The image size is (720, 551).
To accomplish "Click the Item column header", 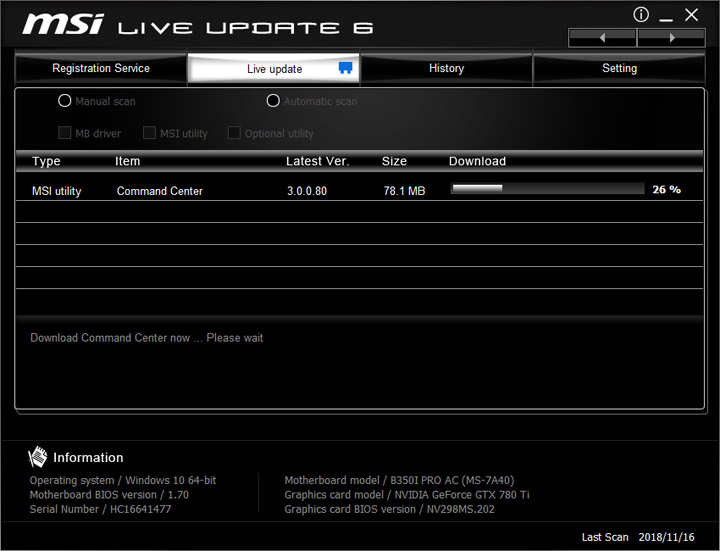I will coord(127,161).
